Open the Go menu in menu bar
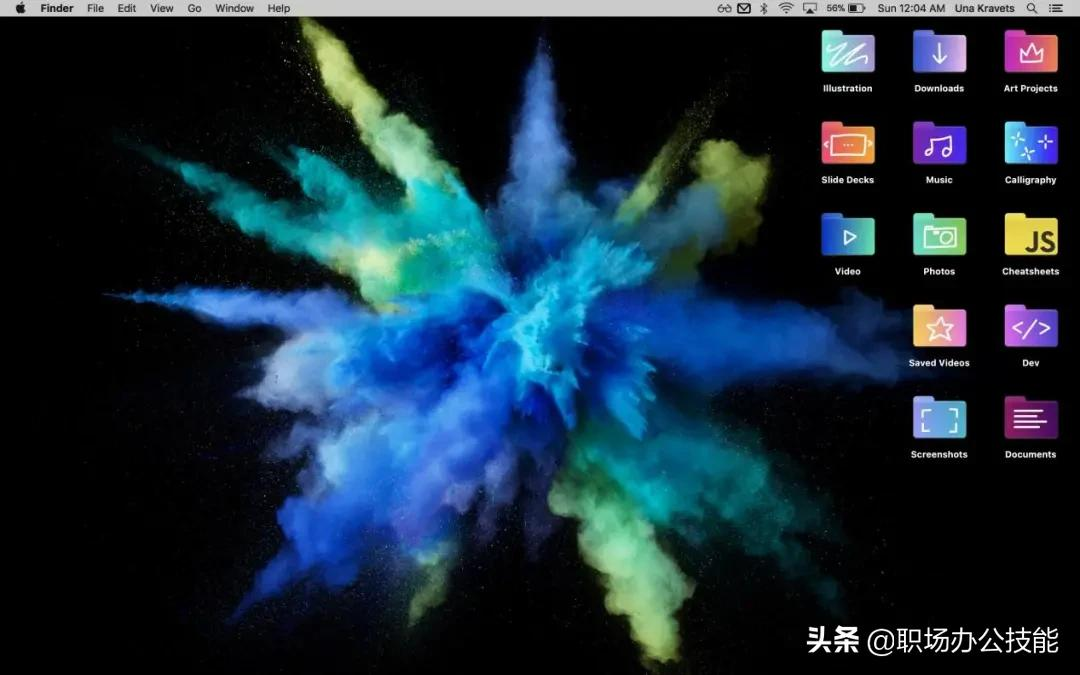 click(x=194, y=8)
